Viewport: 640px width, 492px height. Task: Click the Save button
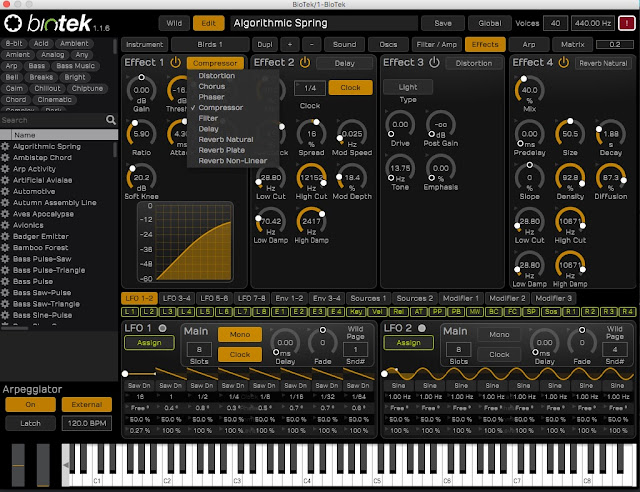click(443, 23)
